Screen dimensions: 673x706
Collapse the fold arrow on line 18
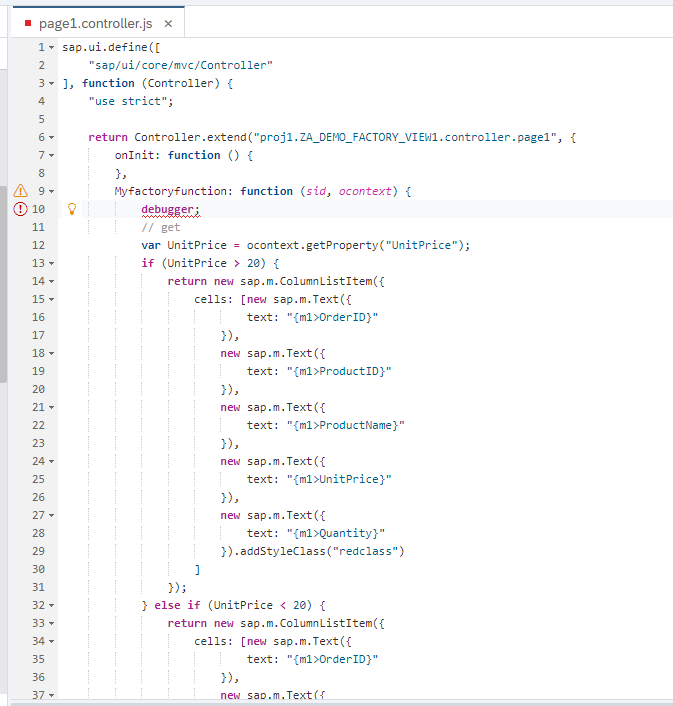point(51,353)
